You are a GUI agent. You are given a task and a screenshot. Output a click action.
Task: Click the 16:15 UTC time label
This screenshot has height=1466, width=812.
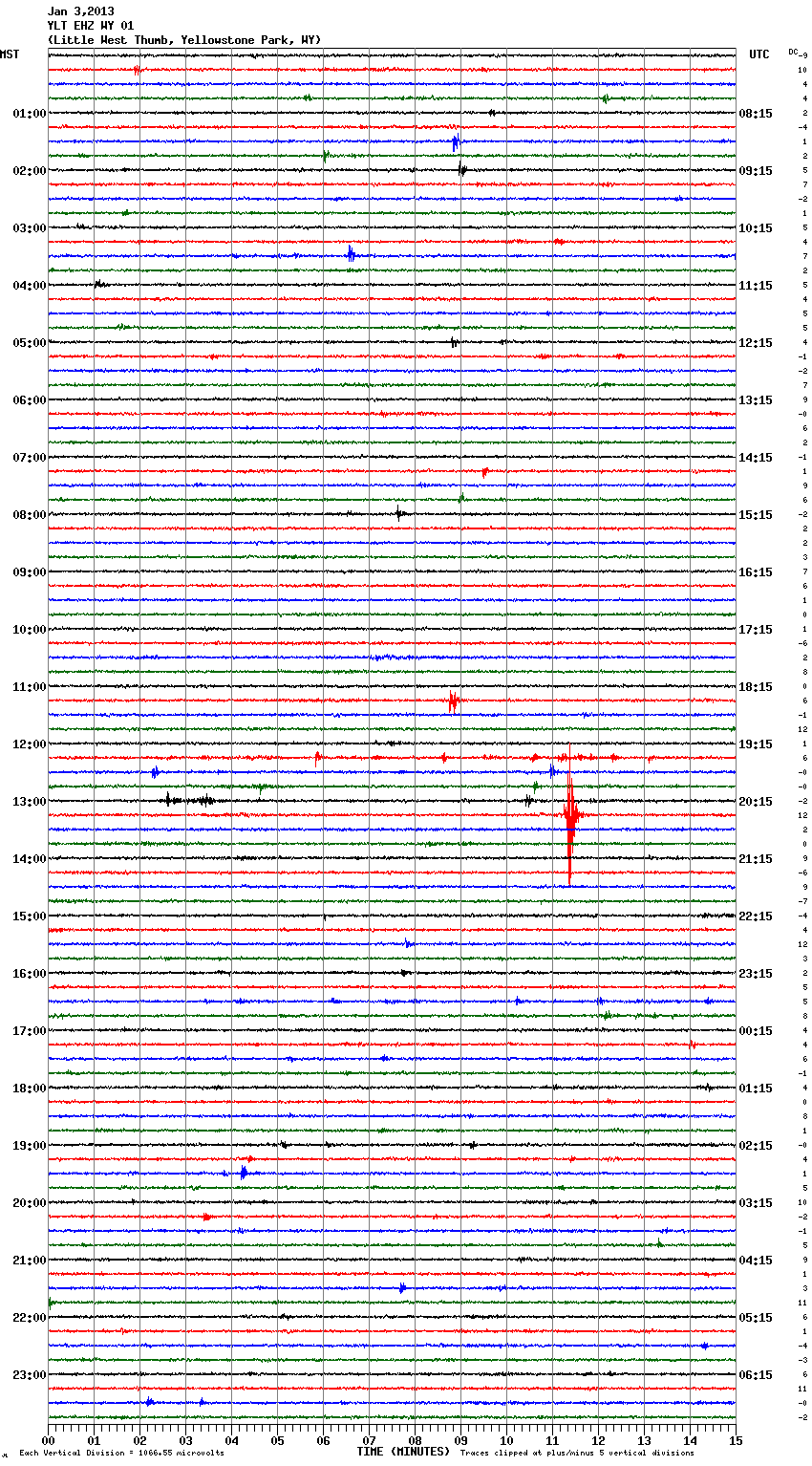tap(756, 572)
